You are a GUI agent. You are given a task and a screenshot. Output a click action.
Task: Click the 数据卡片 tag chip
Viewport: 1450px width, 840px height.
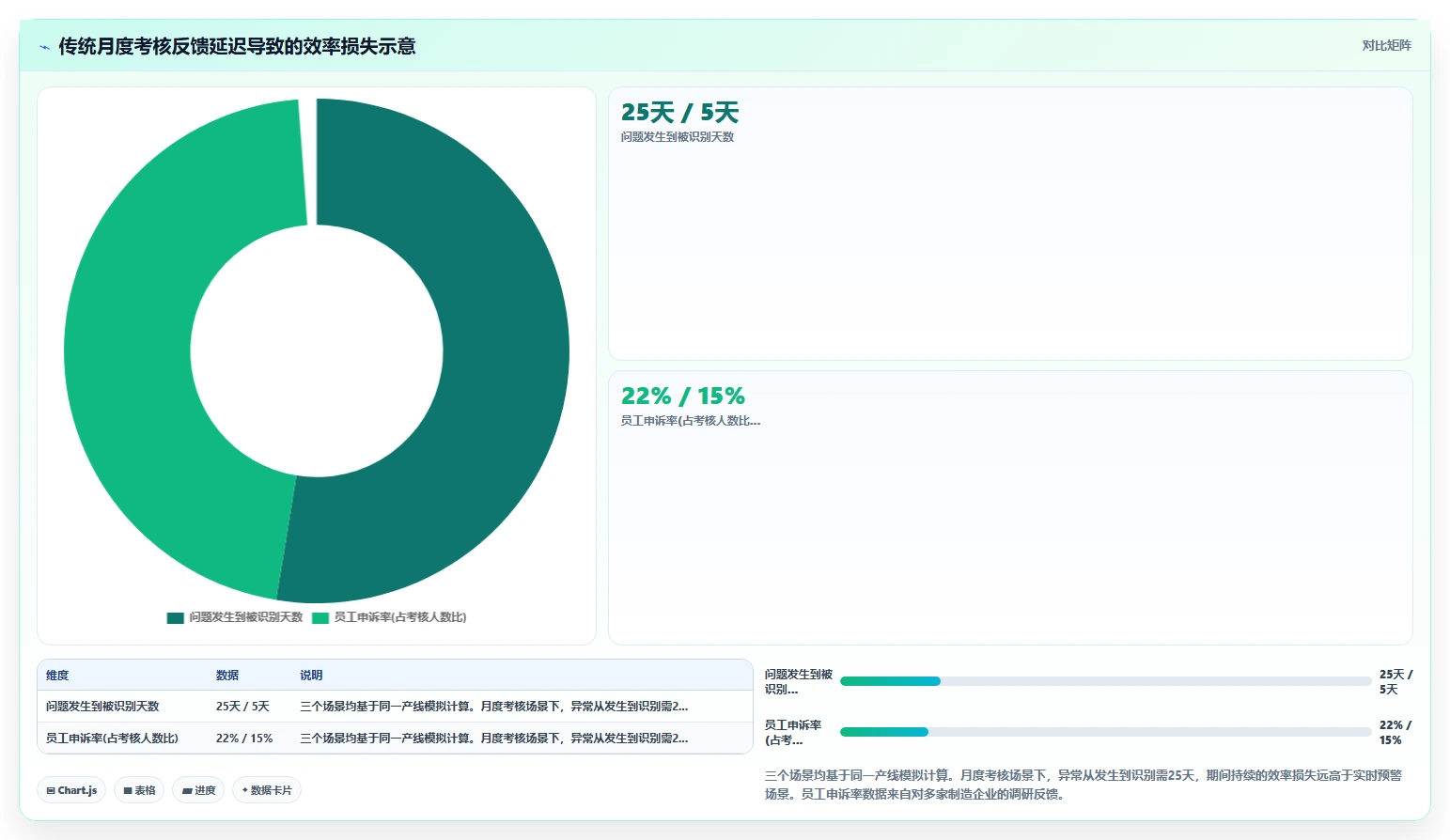pos(267,790)
